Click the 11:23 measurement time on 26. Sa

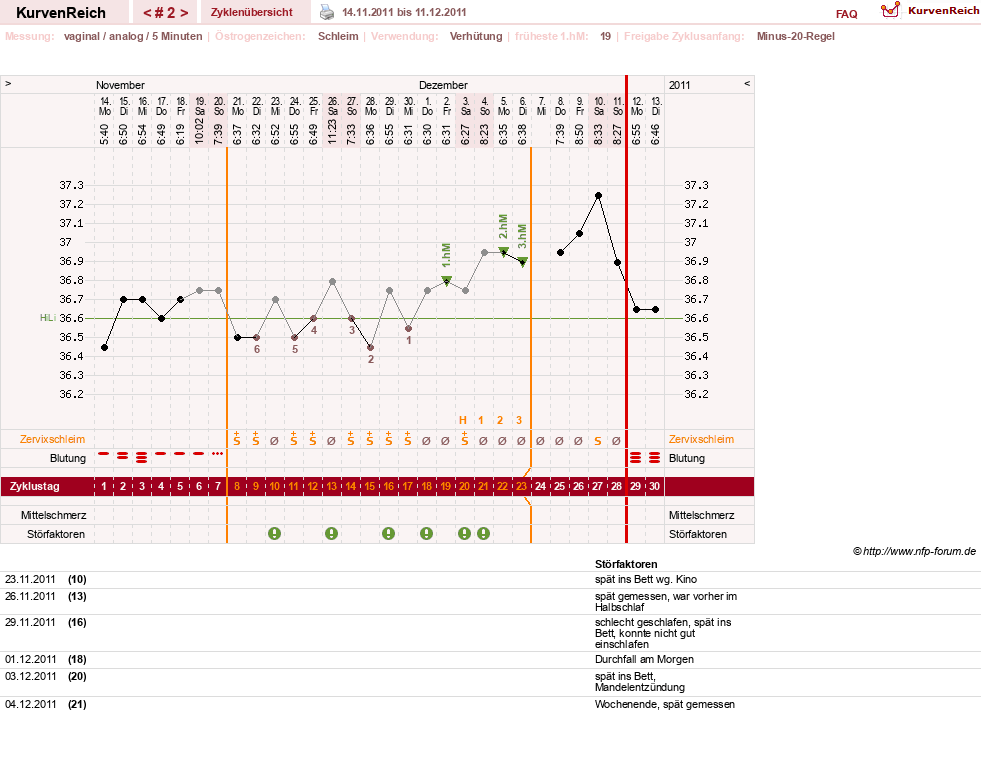pos(332,131)
